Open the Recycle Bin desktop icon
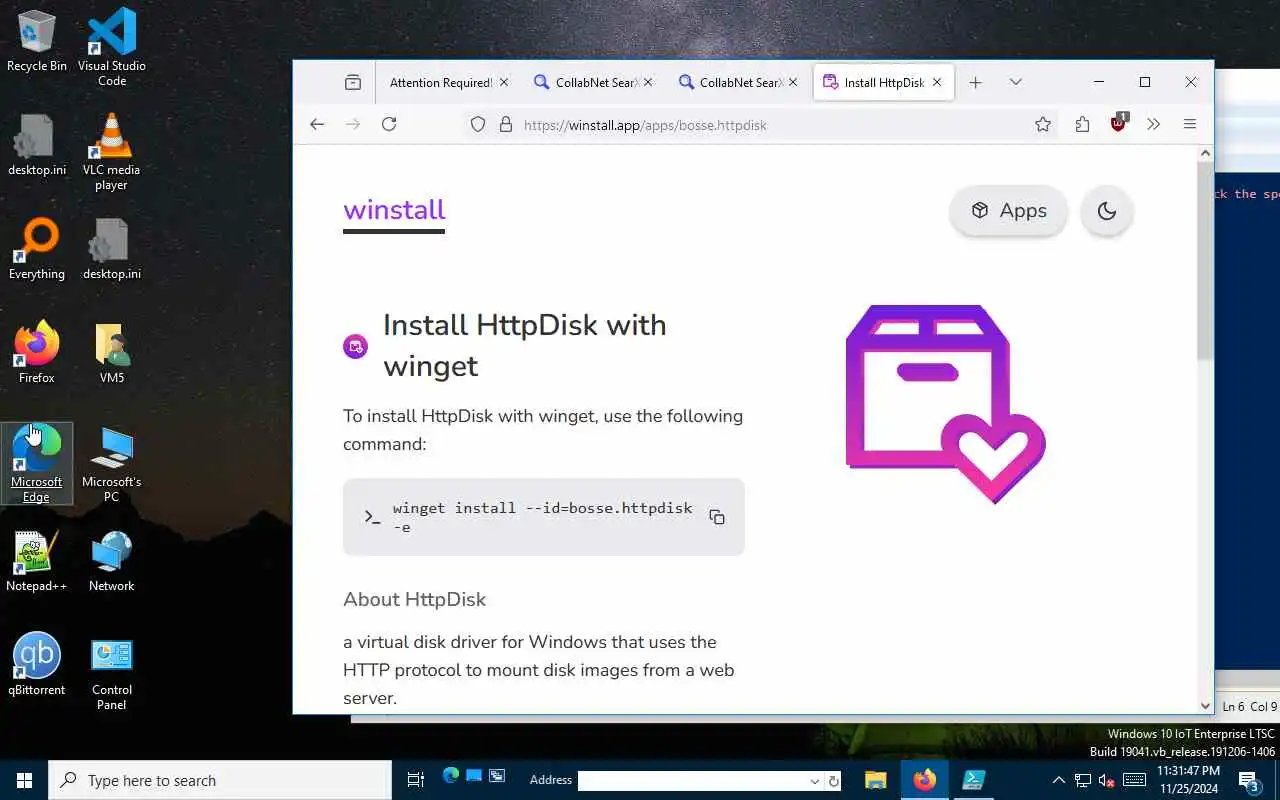This screenshot has height=800, width=1280. (x=37, y=42)
